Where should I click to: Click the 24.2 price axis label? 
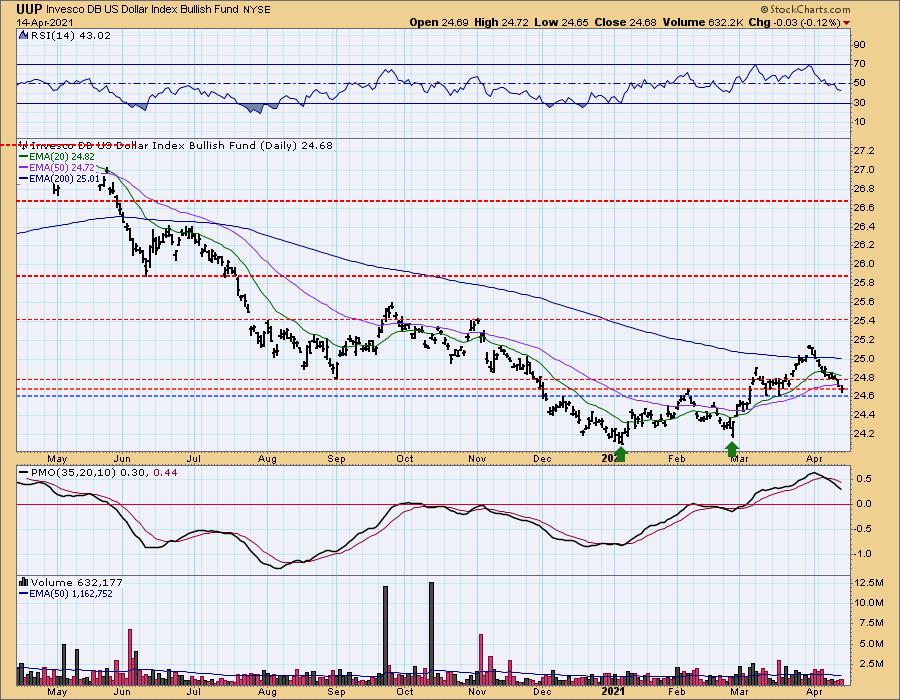[x=864, y=433]
